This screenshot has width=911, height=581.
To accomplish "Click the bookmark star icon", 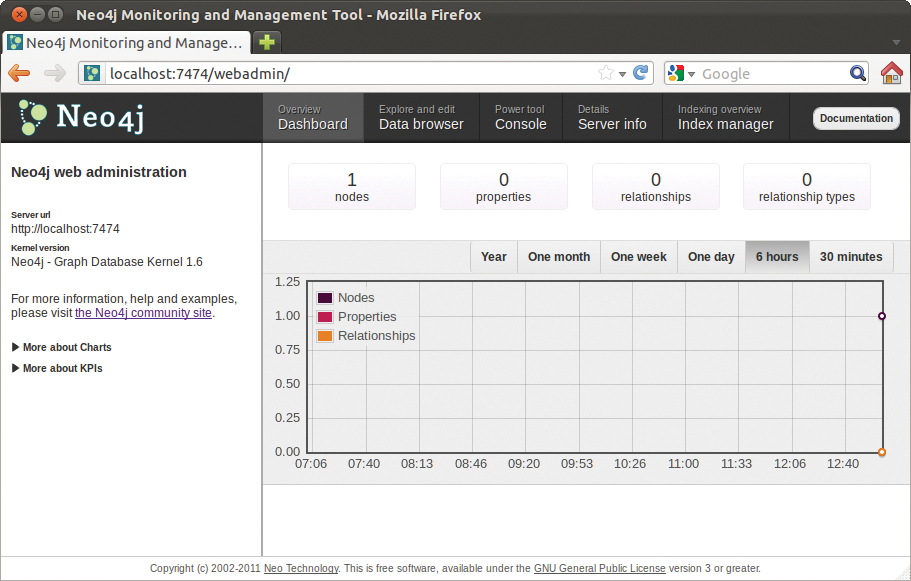I will [607, 73].
